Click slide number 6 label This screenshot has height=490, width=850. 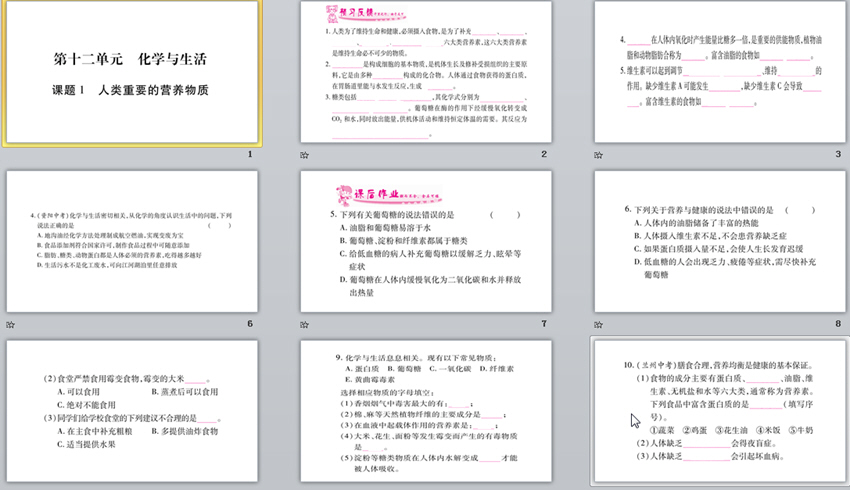point(250,324)
